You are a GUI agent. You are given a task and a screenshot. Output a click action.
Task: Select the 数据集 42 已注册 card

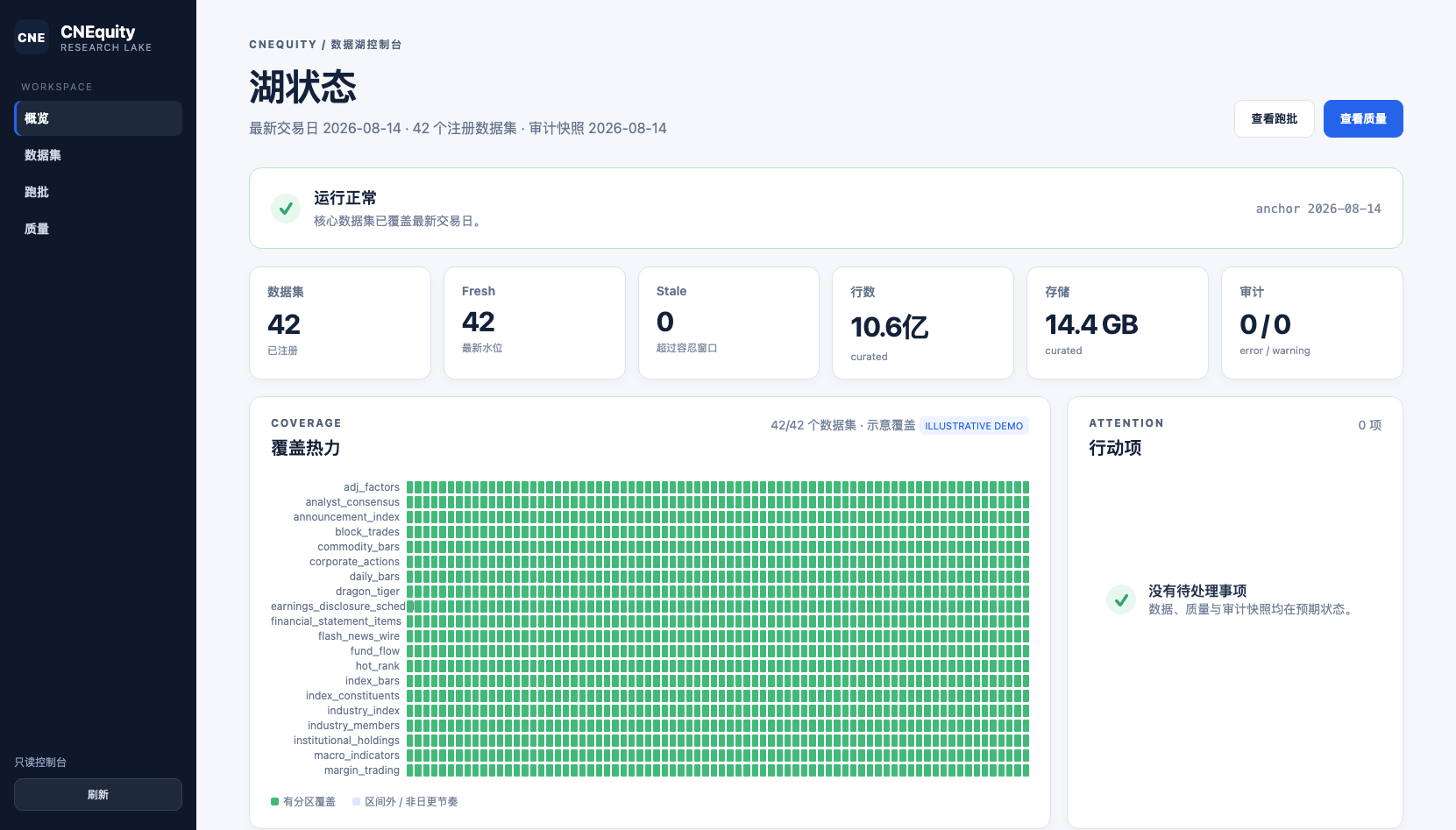[340, 323]
